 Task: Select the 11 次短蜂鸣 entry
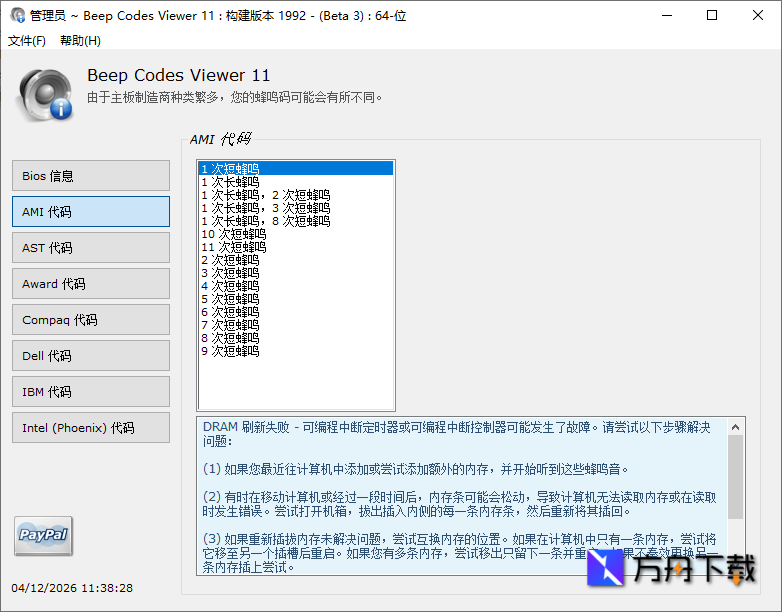pyautogui.click(x=296, y=246)
